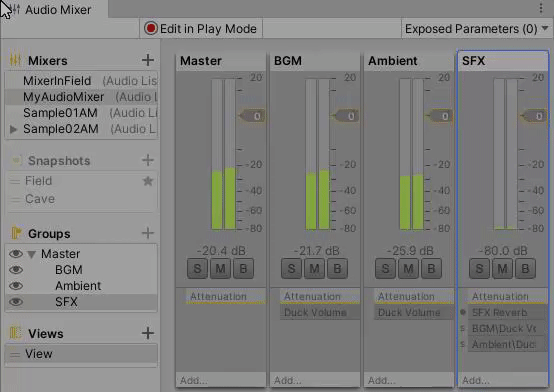Select the Cave snapshot

[82, 199]
